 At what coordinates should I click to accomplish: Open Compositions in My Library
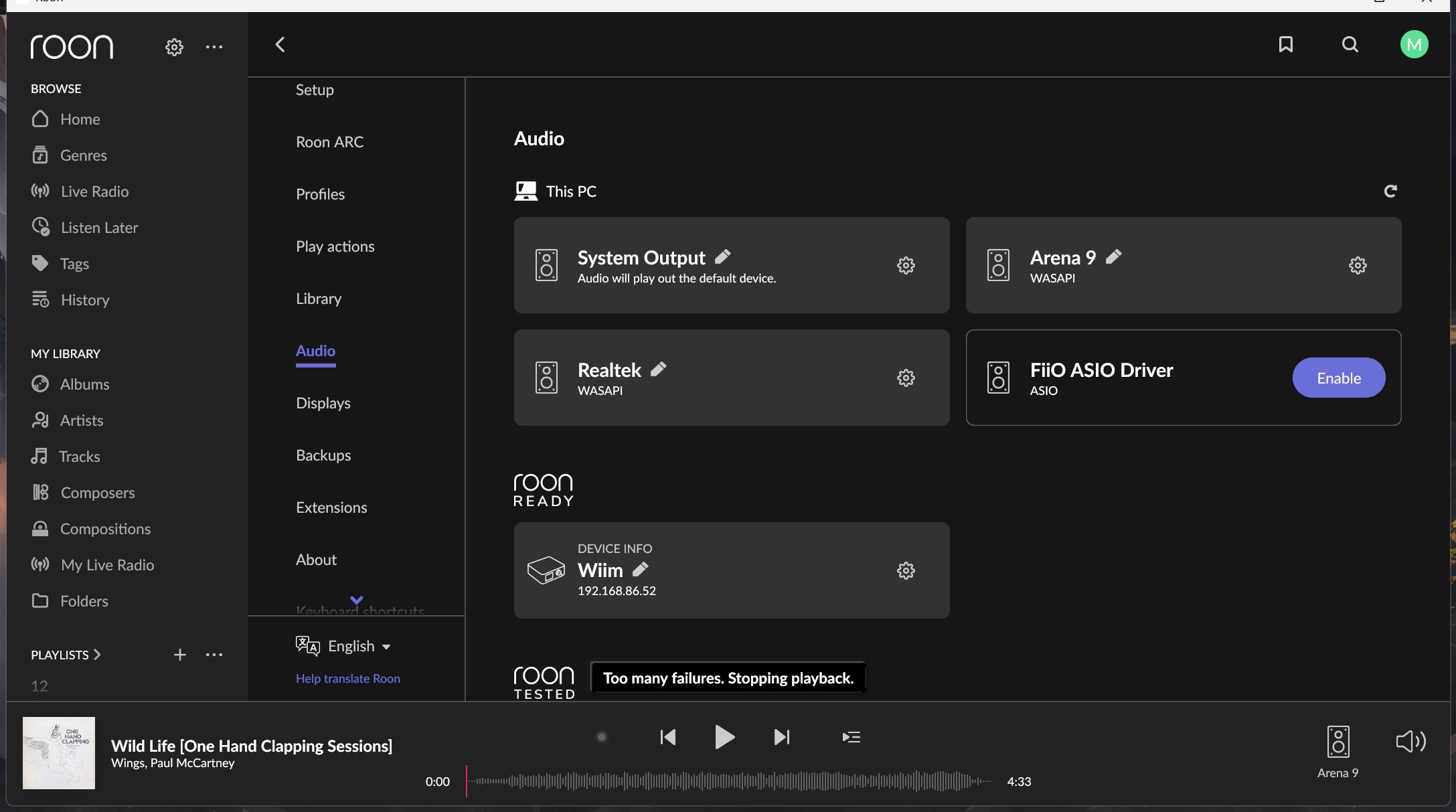click(x=91, y=529)
